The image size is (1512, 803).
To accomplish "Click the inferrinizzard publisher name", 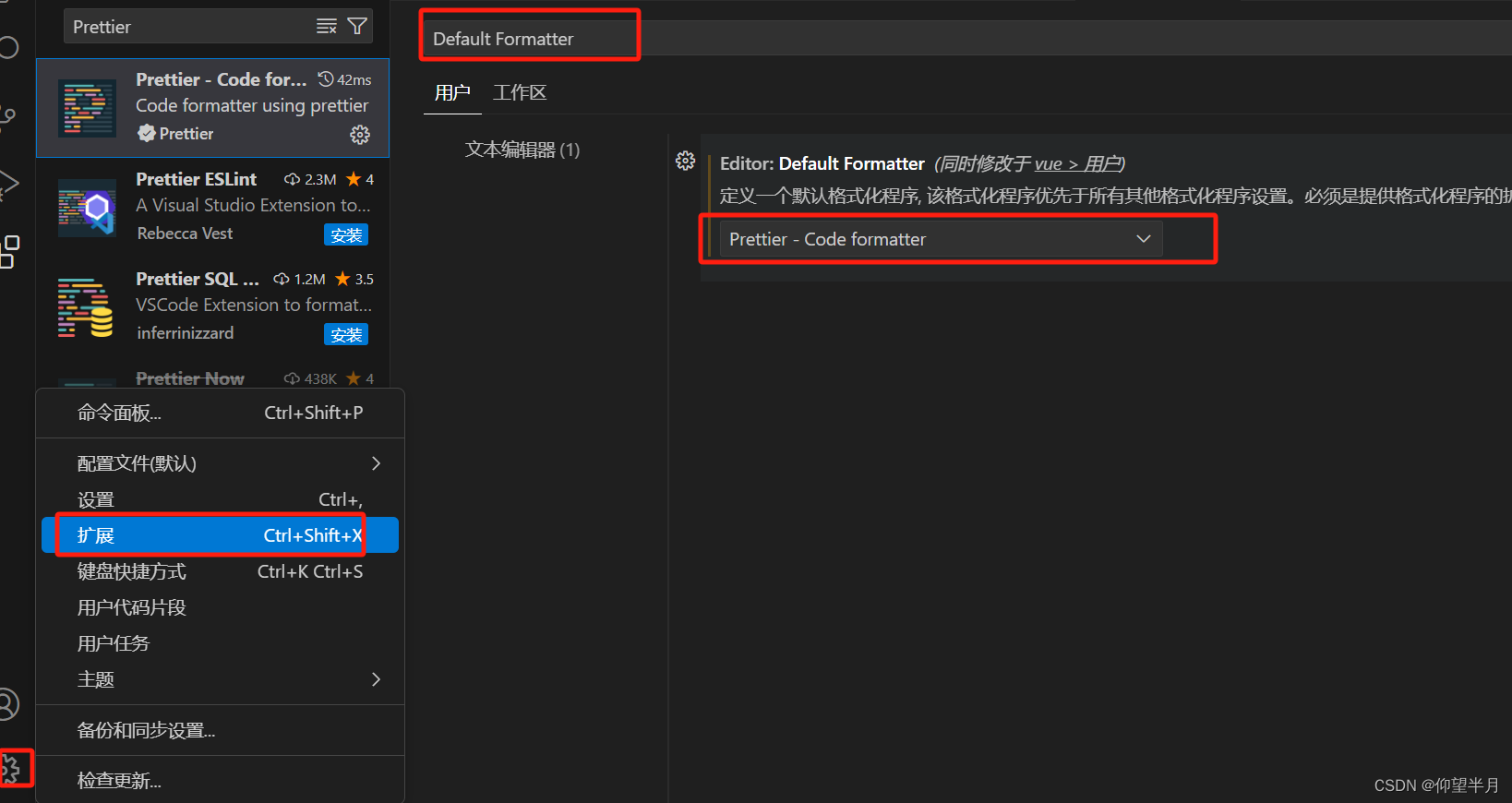I will point(185,333).
